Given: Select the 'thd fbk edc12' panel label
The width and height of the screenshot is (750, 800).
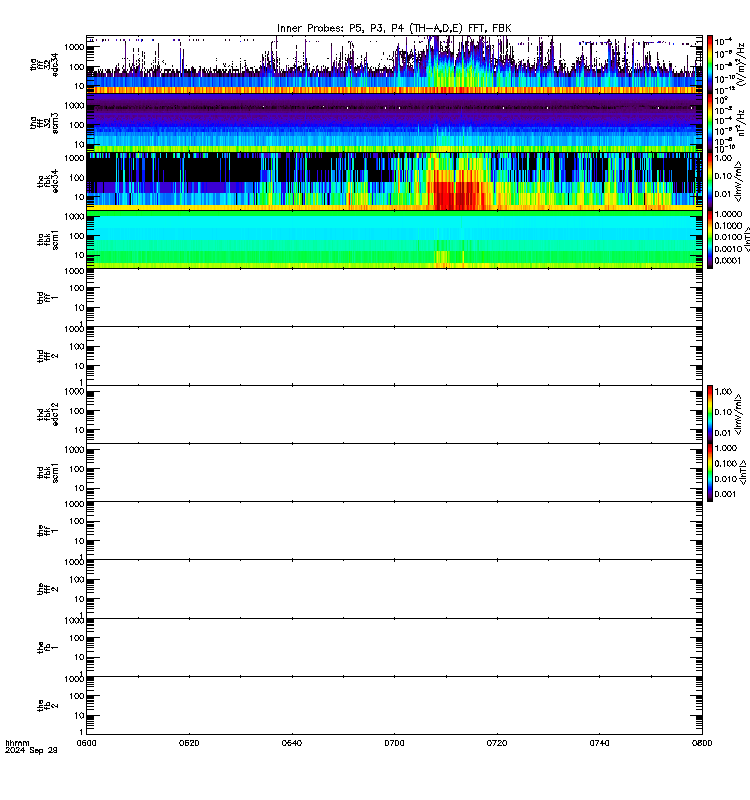Looking at the screenshot, I should pyautogui.click(x=48, y=412).
